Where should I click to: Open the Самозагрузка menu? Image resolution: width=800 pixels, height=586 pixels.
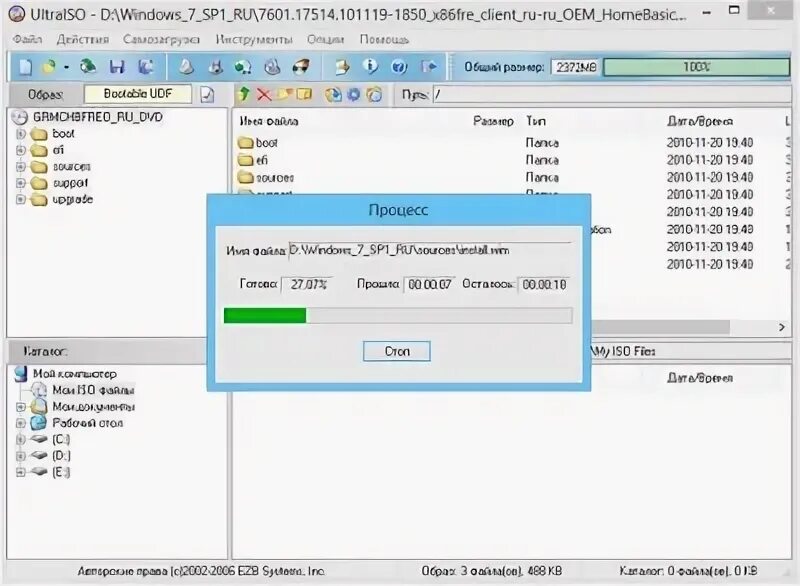tap(161, 39)
